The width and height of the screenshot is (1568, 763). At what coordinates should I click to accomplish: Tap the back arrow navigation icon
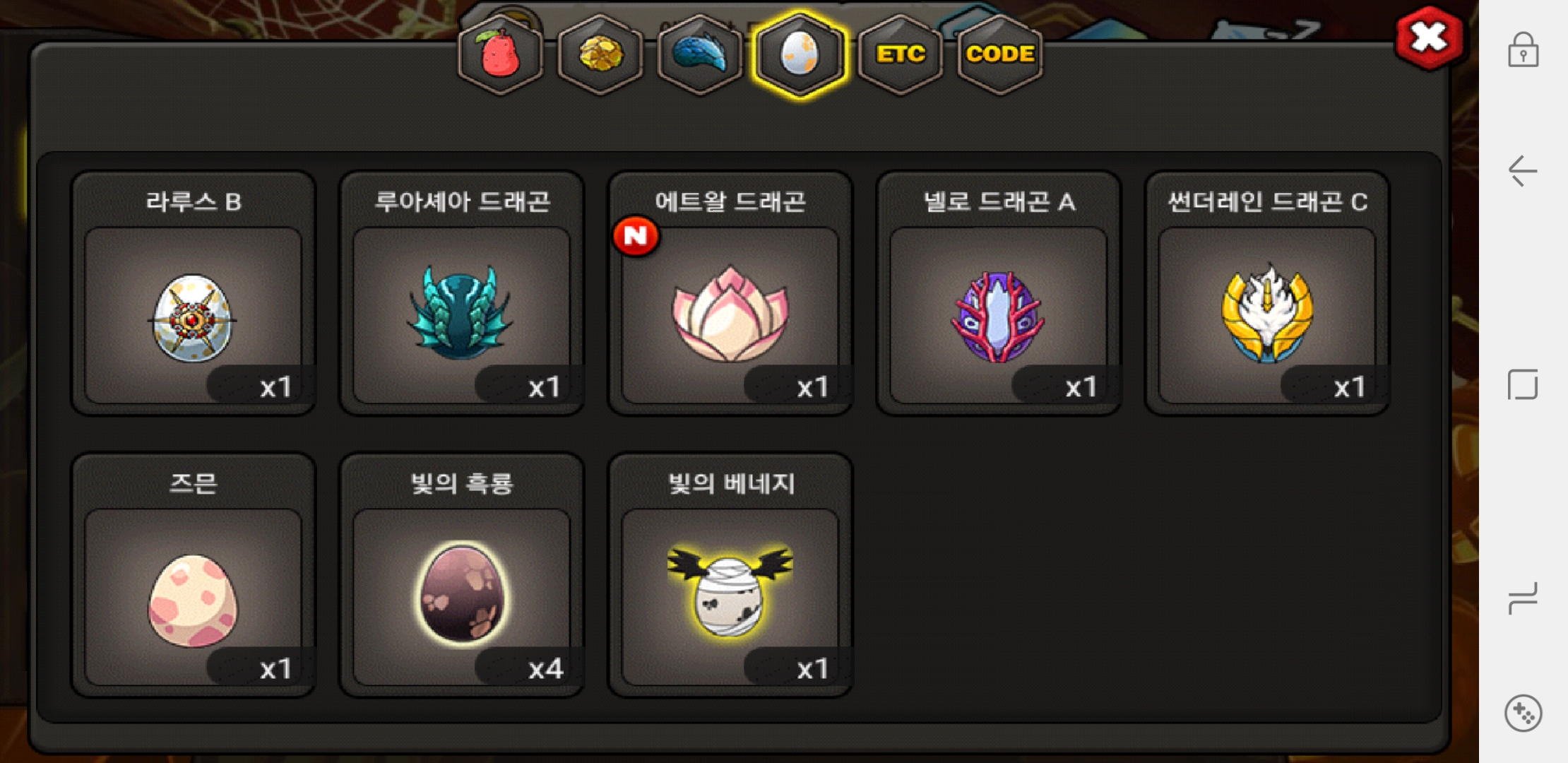click(x=1523, y=171)
